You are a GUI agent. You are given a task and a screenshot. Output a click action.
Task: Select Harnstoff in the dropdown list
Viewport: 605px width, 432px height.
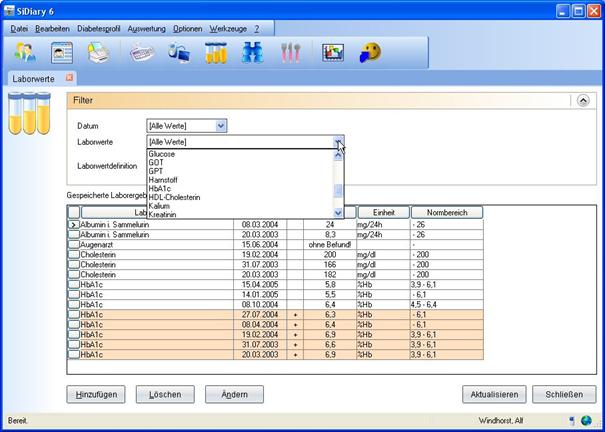click(x=240, y=180)
